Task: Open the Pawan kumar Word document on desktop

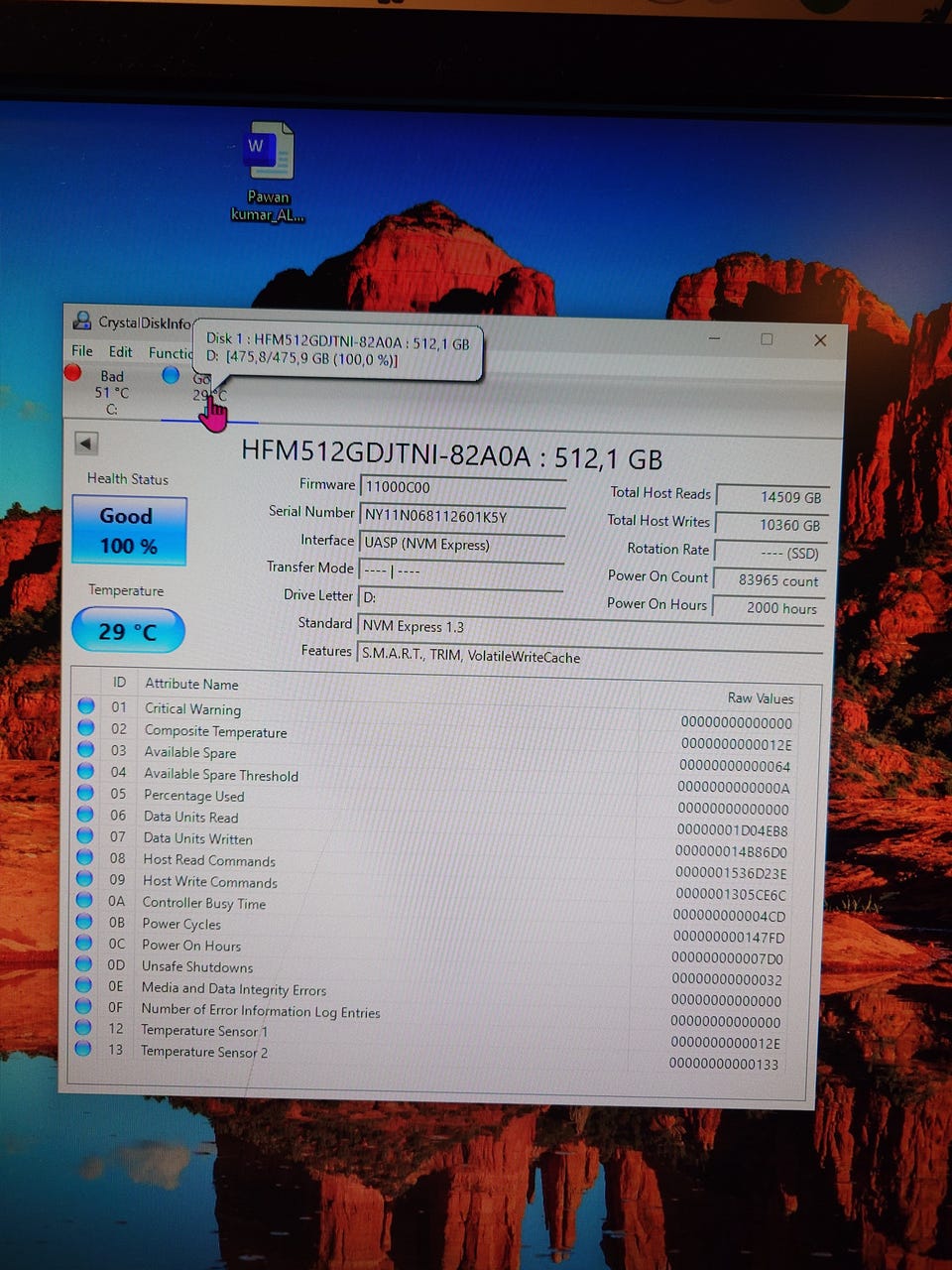Action: pyautogui.click(x=269, y=171)
